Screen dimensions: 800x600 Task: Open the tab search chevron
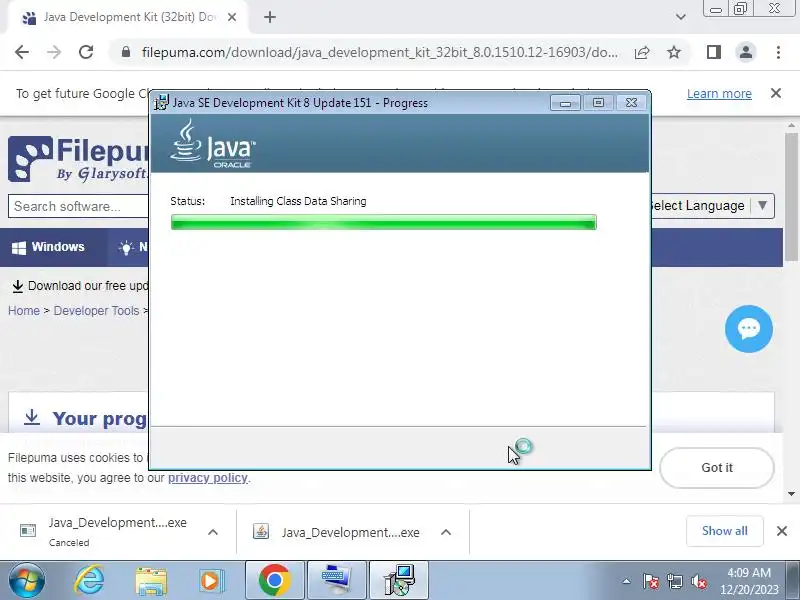681,17
